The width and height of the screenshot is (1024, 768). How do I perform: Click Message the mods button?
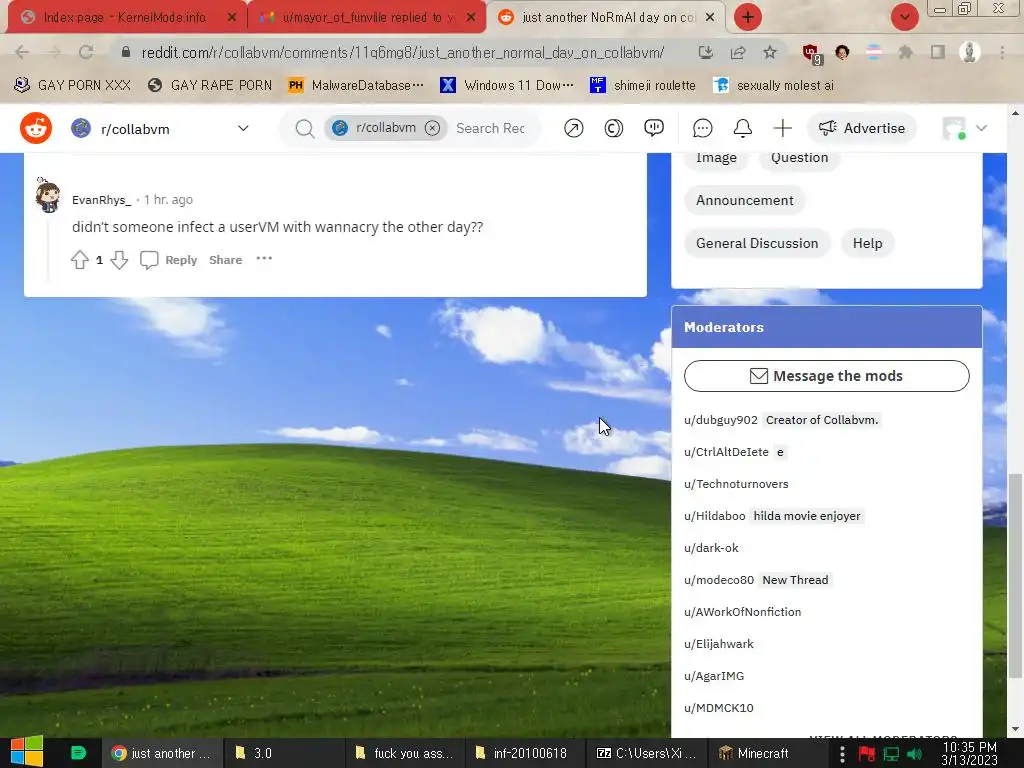tap(827, 376)
